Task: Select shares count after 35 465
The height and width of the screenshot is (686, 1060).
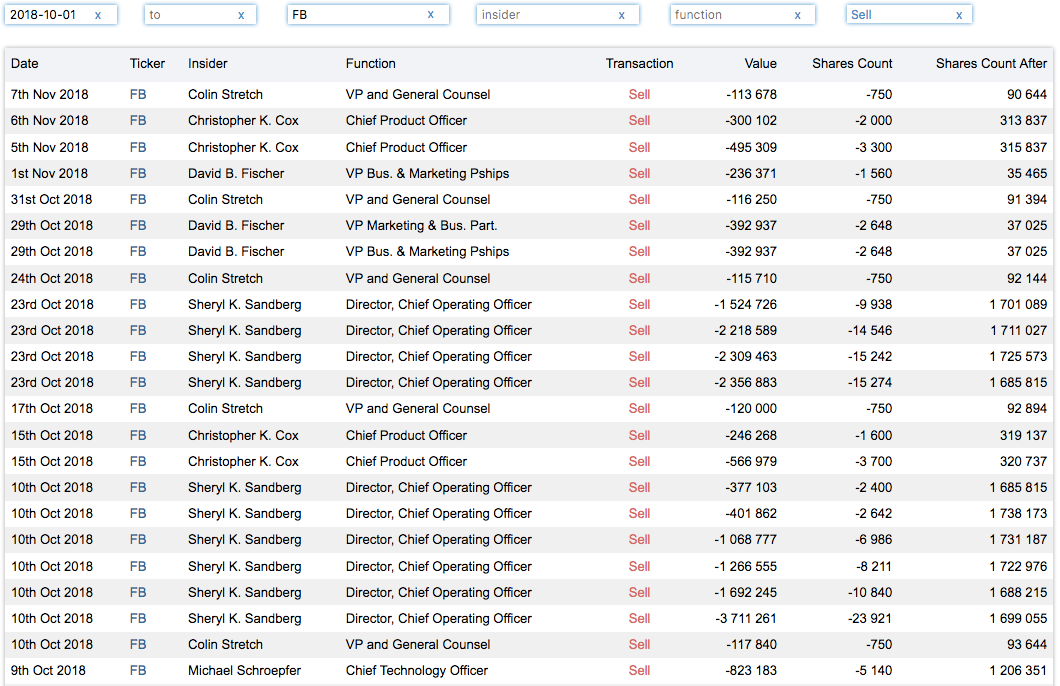Action: point(1027,173)
